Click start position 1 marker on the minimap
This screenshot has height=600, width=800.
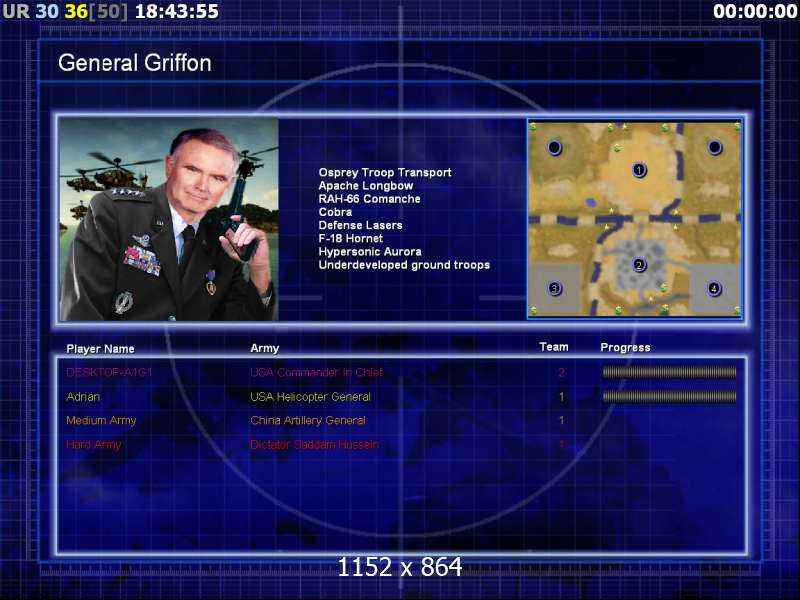tap(639, 170)
